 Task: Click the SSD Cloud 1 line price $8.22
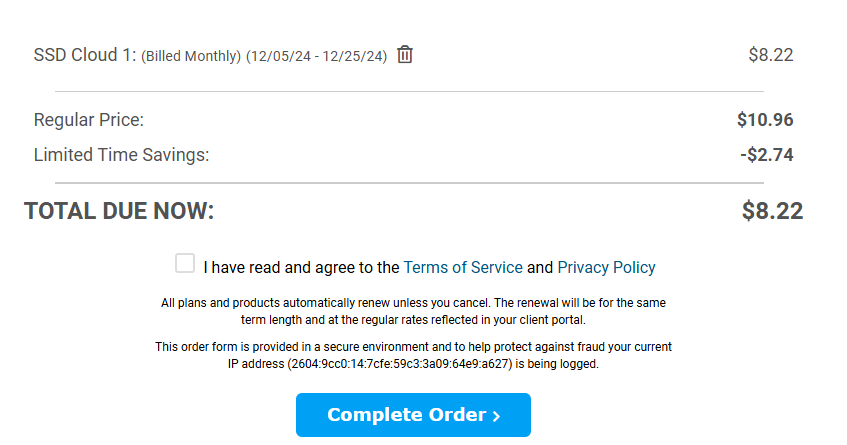coord(770,55)
